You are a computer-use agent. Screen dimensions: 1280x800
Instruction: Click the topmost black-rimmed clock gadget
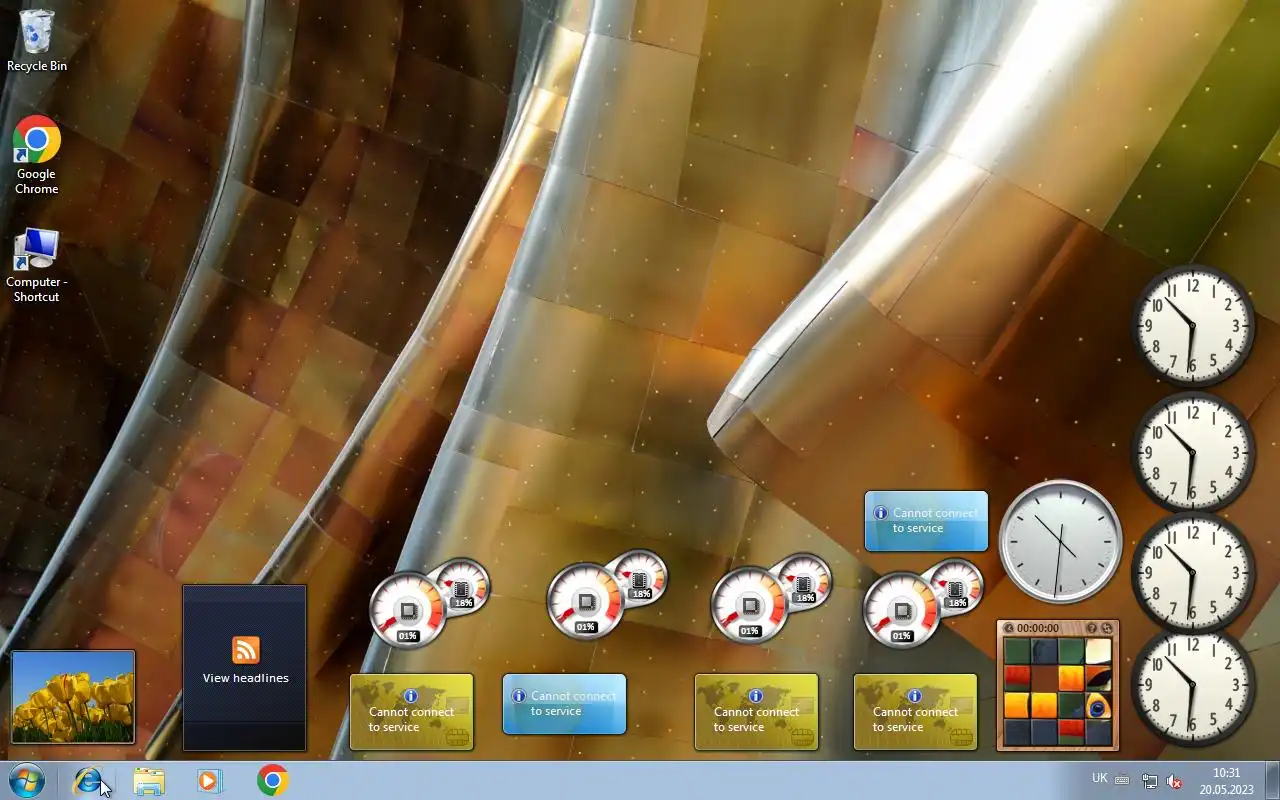click(1193, 326)
